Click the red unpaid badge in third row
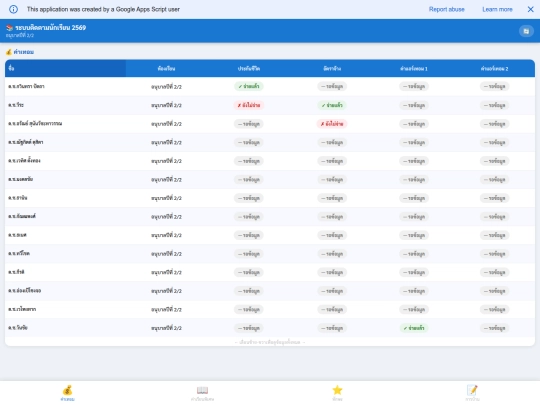This screenshot has height=405, width=540. tap(332, 124)
